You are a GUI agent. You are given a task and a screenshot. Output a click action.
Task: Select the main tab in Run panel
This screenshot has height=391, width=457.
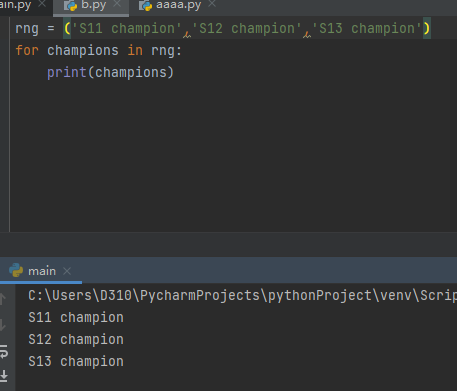(42, 271)
